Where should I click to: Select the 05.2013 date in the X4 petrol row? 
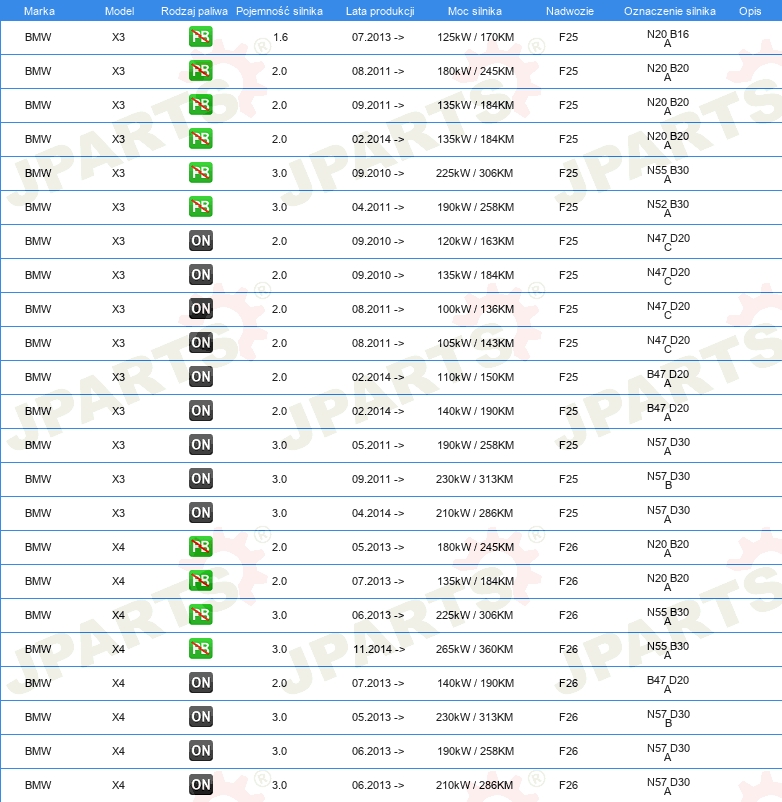pos(378,547)
